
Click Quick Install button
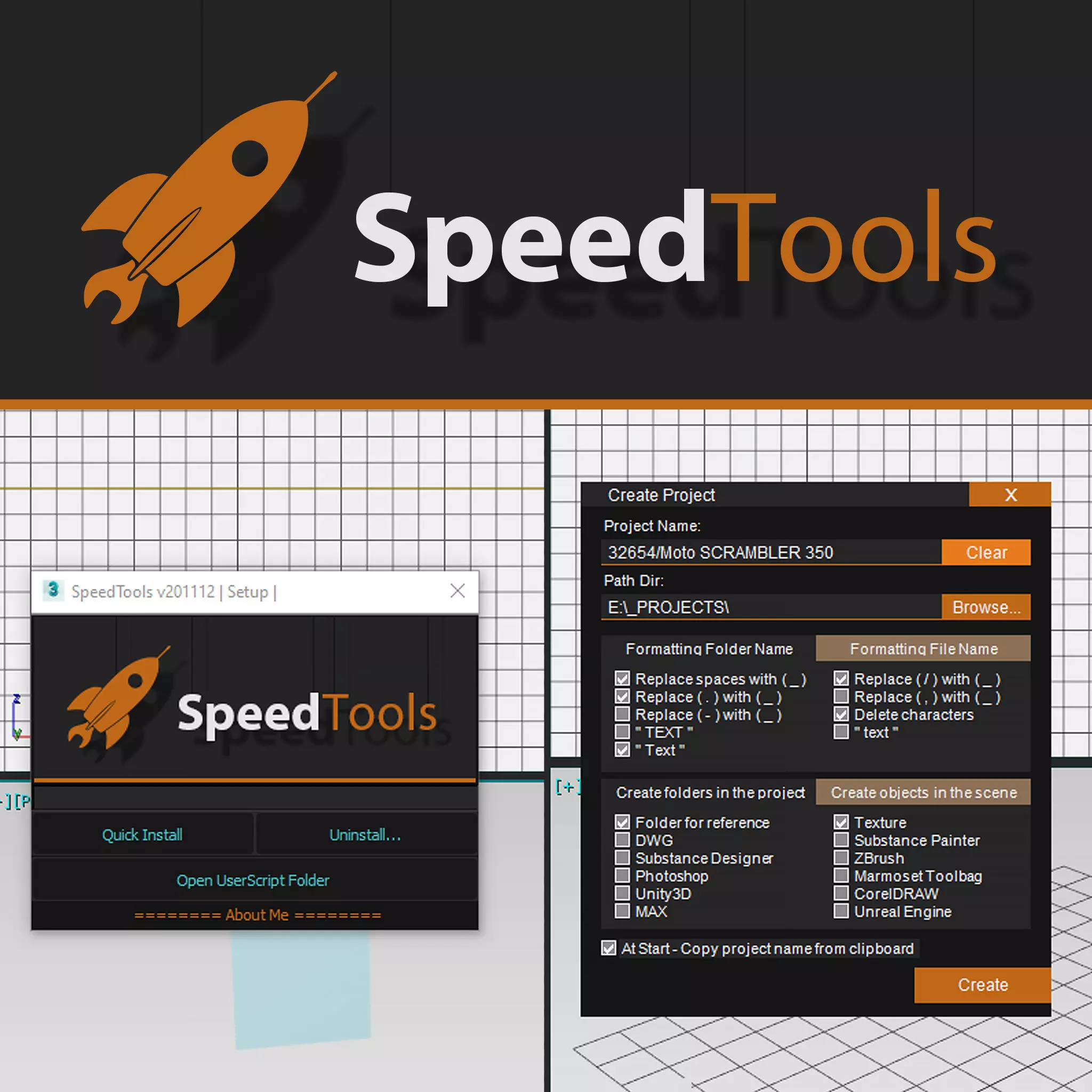(x=142, y=835)
